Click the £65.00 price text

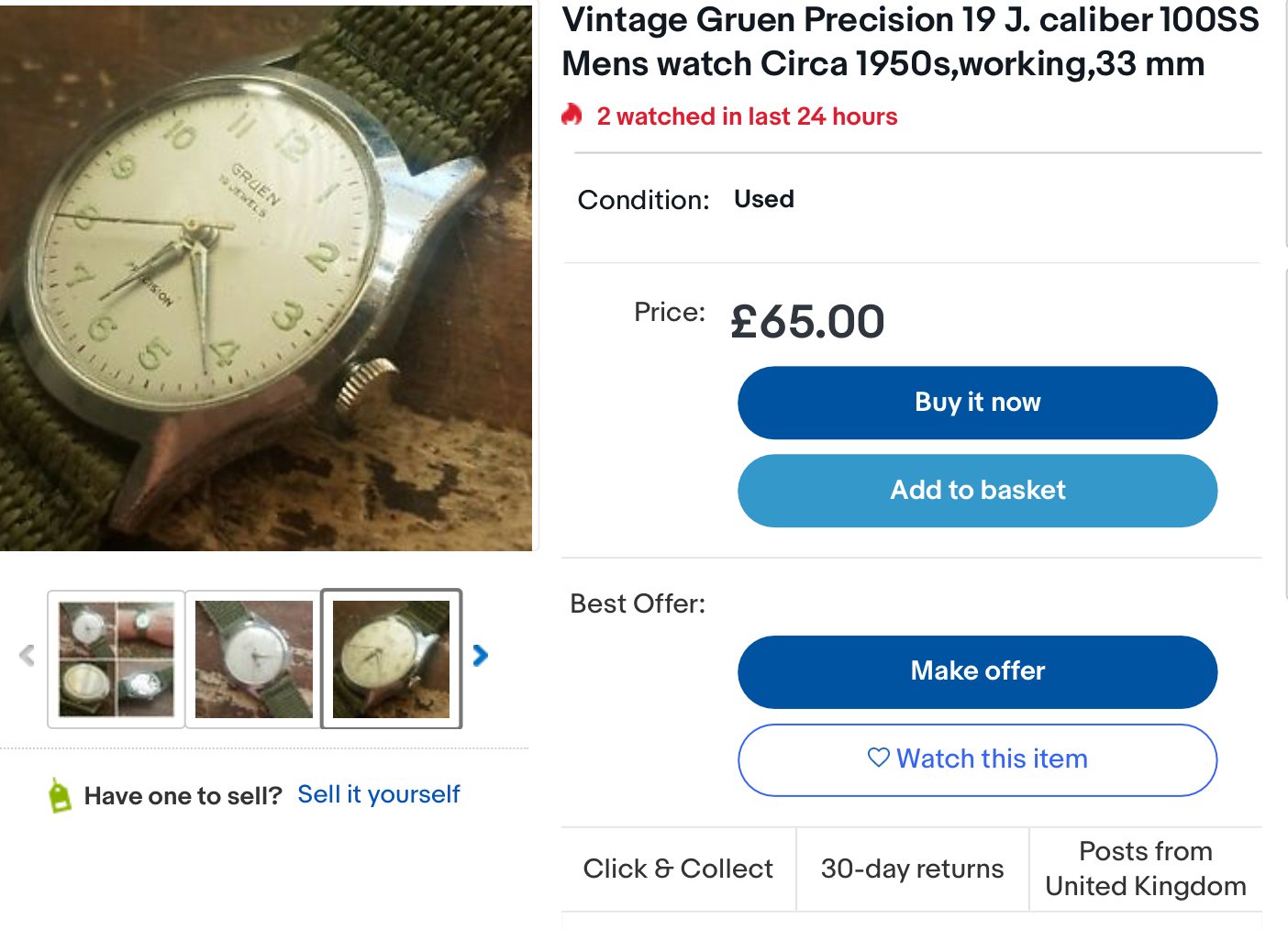pyautogui.click(x=807, y=322)
